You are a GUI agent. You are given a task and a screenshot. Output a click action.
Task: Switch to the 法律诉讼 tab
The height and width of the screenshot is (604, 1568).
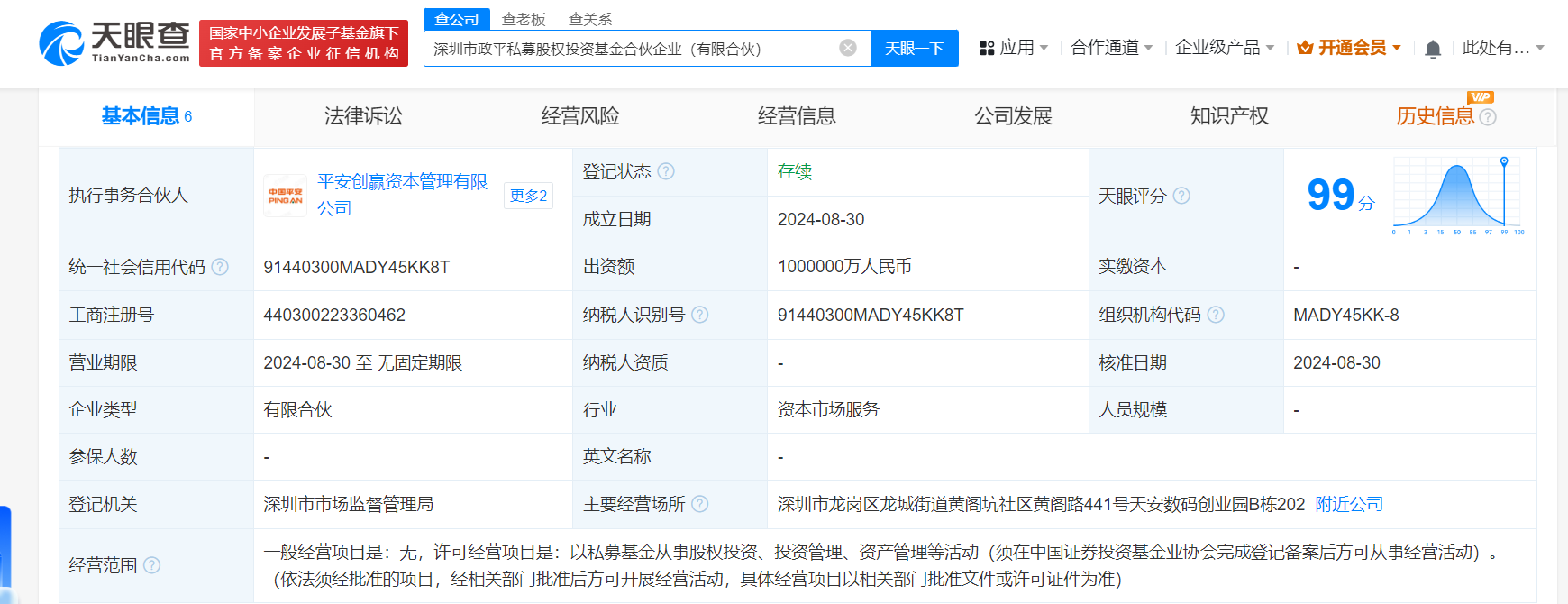(x=363, y=116)
